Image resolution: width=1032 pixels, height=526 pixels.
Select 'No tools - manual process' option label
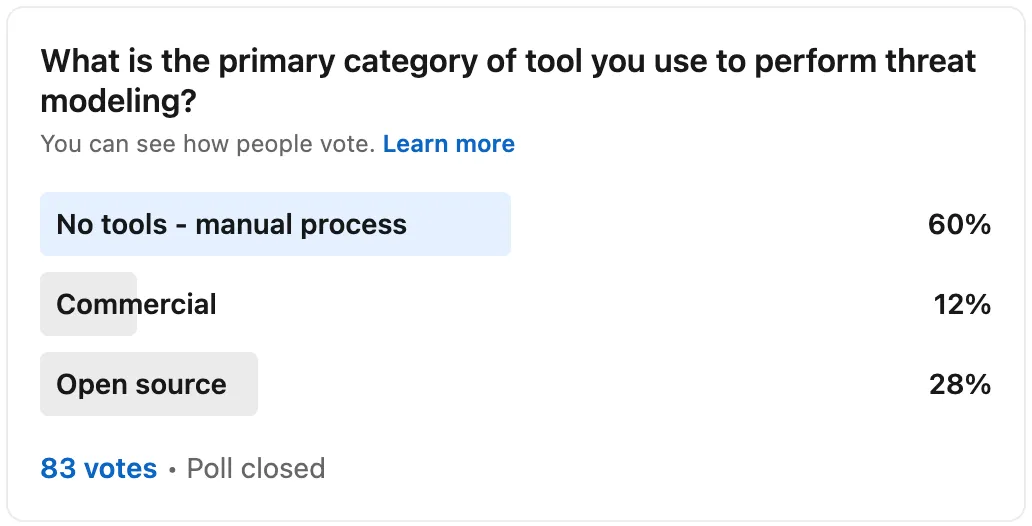click(232, 224)
